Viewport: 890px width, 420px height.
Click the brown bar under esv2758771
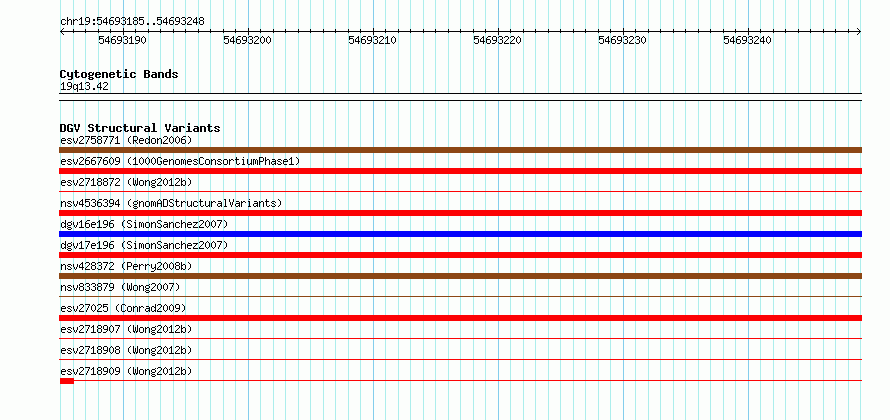point(461,150)
